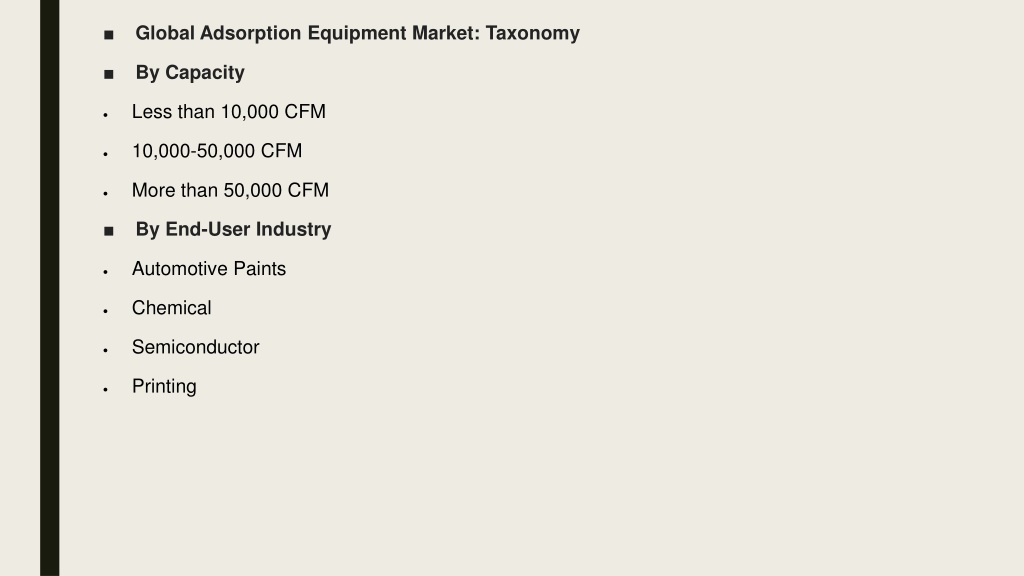The height and width of the screenshot is (576, 1024).
Task: Select the 10,000-50,000 CFM bullet text
Action: click(x=217, y=151)
